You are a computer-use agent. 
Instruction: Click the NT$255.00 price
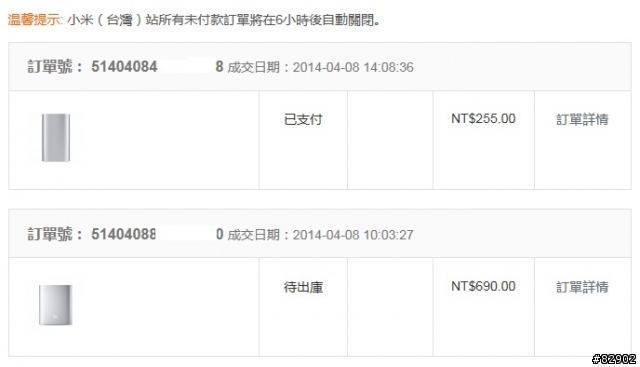point(483,119)
